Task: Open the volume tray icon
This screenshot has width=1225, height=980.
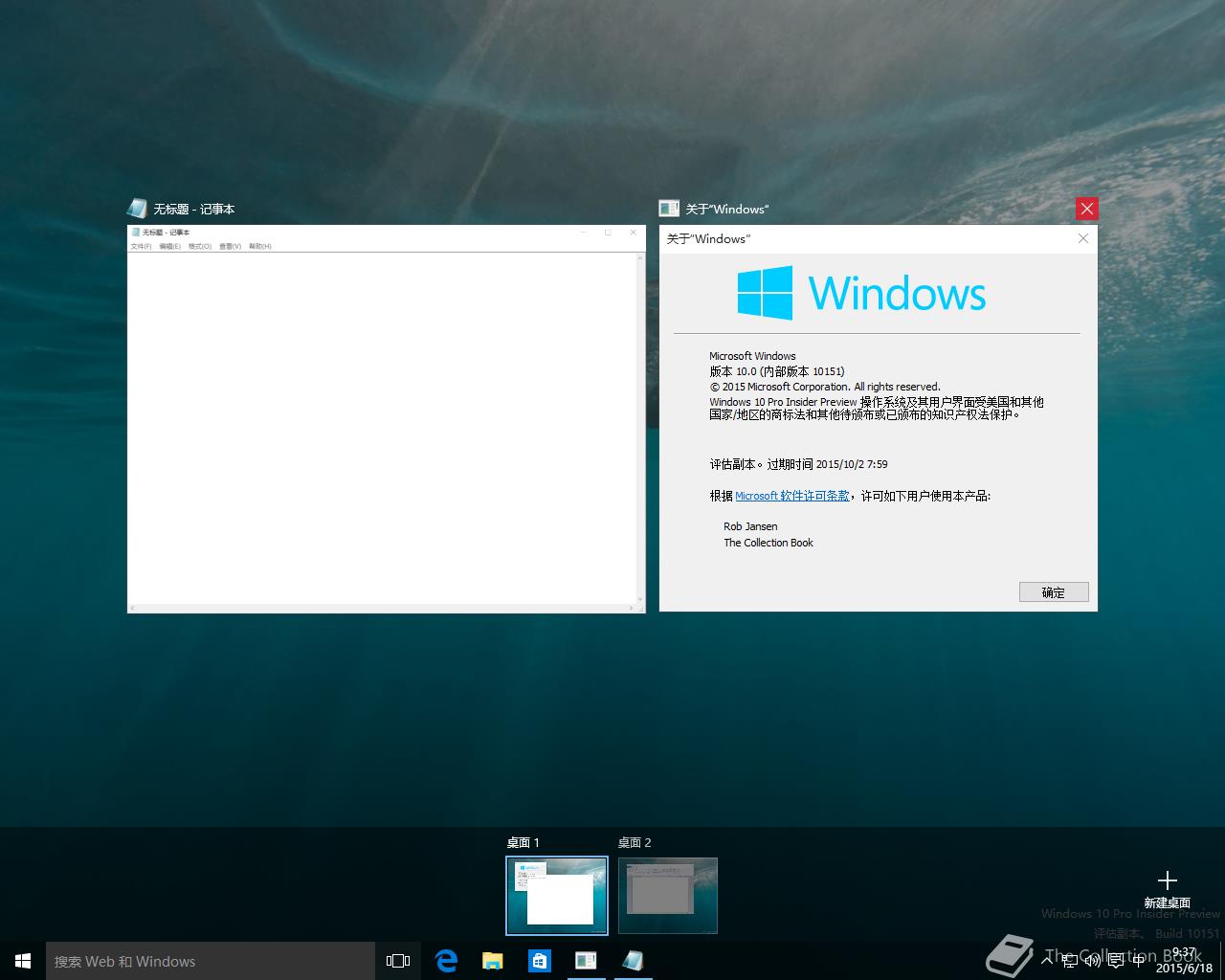Action: coord(1092,960)
